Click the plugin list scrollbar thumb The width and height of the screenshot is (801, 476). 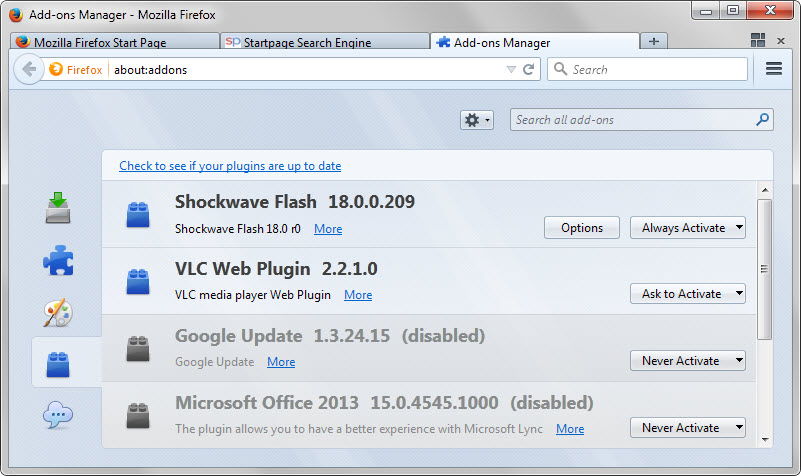pos(765,269)
